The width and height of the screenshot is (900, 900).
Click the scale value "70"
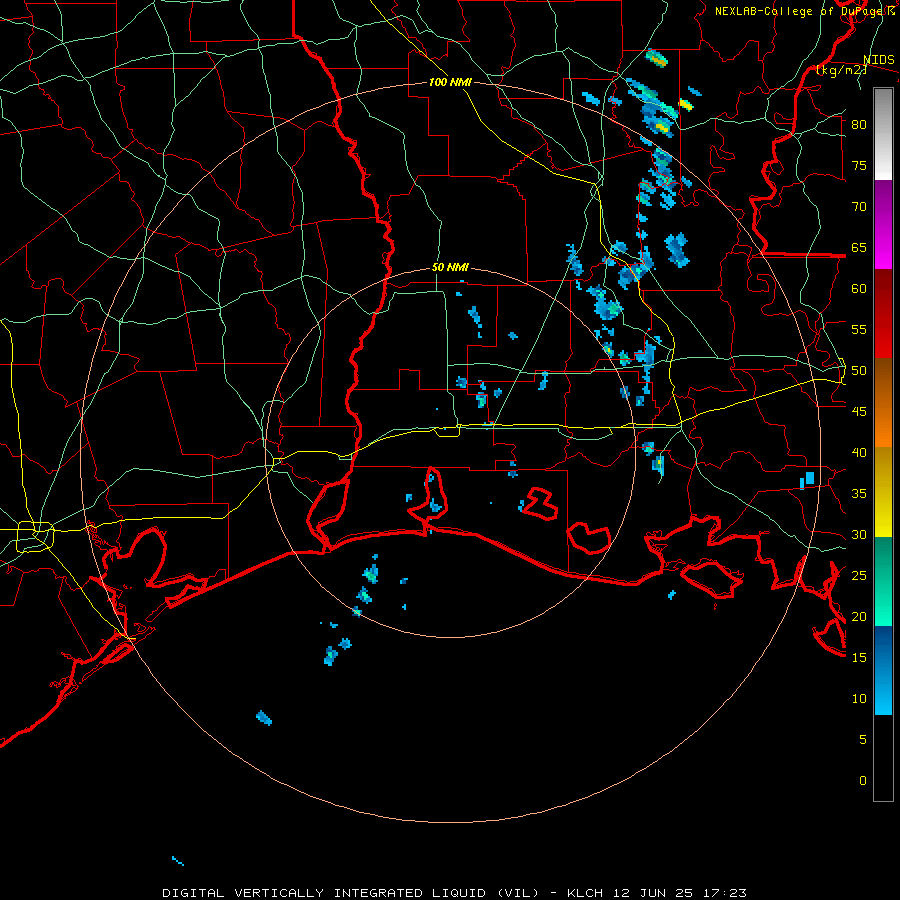pos(859,207)
